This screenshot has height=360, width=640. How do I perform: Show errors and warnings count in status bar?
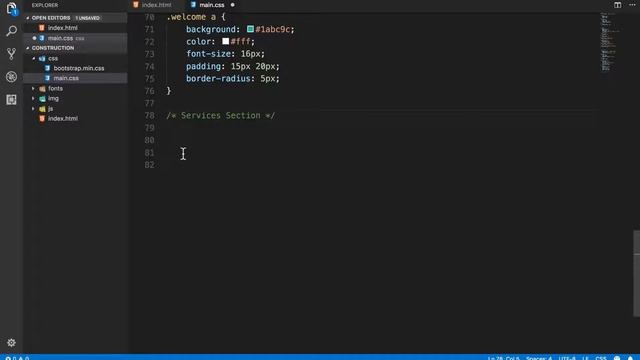pyautogui.click(x=17, y=358)
